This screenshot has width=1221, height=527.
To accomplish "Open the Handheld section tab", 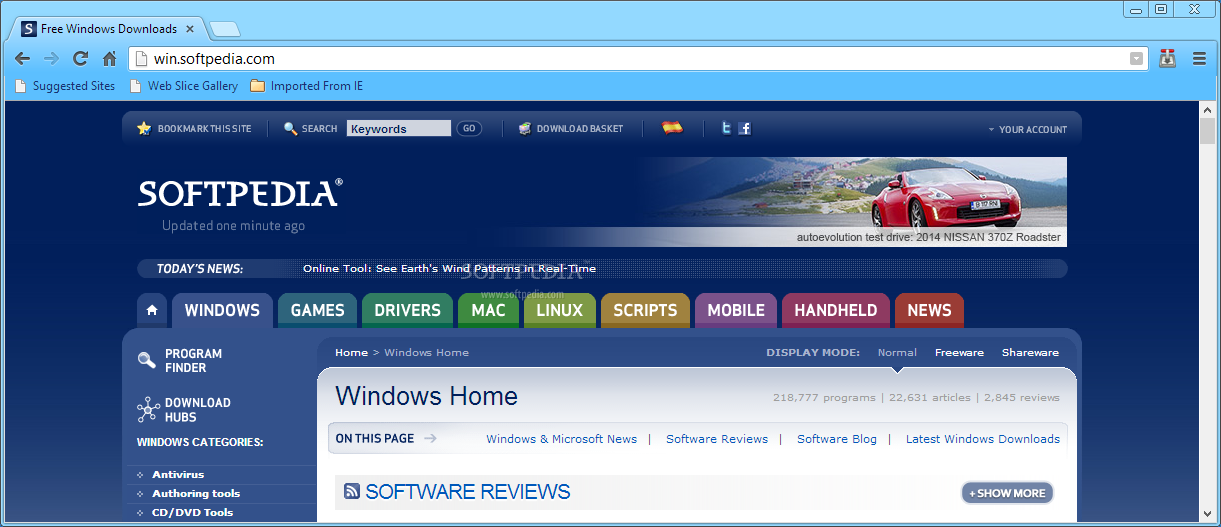I will [836, 310].
